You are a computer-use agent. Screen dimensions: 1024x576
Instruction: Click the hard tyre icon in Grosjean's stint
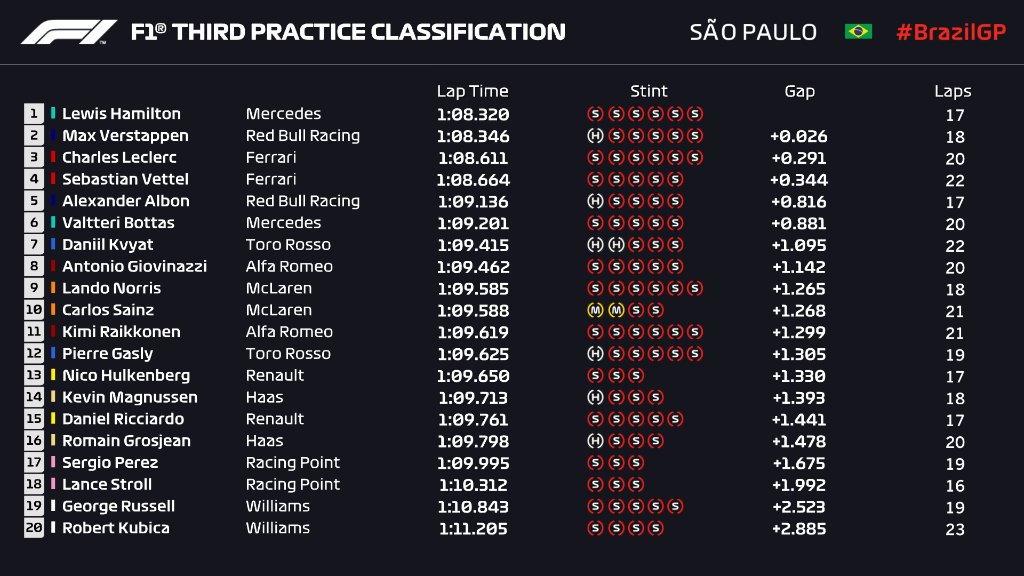click(x=595, y=441)
